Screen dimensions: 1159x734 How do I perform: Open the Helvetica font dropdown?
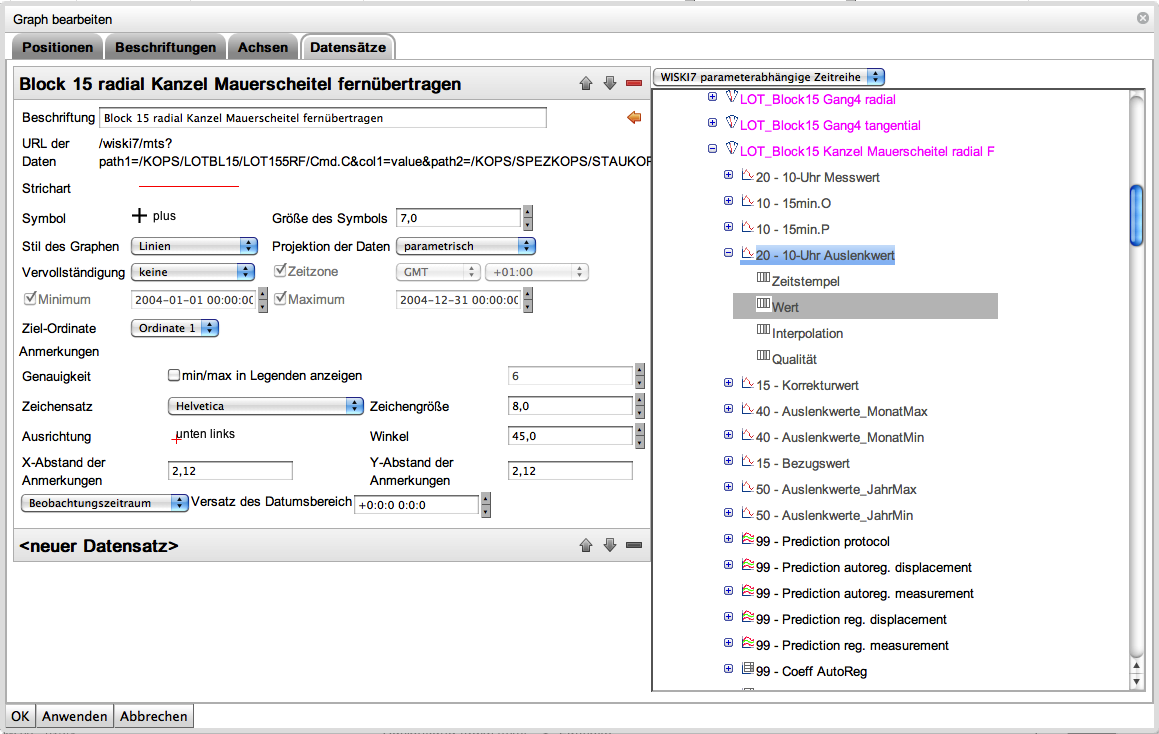click(x=264, y=406)
